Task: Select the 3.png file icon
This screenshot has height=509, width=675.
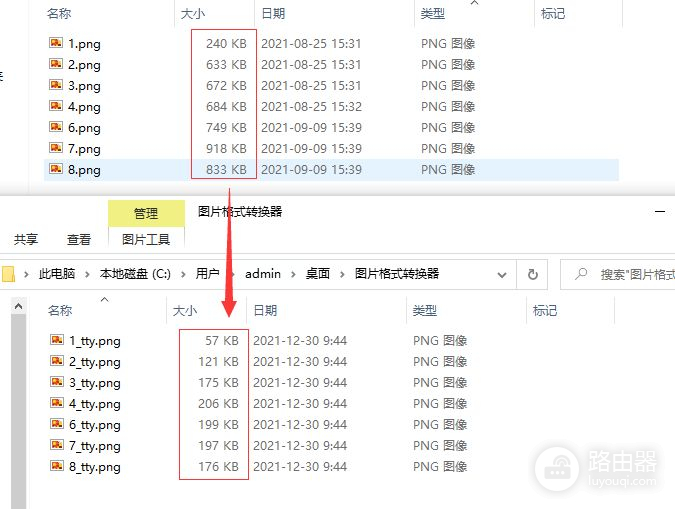Action: pyautogui.click(x=56, y=85)
